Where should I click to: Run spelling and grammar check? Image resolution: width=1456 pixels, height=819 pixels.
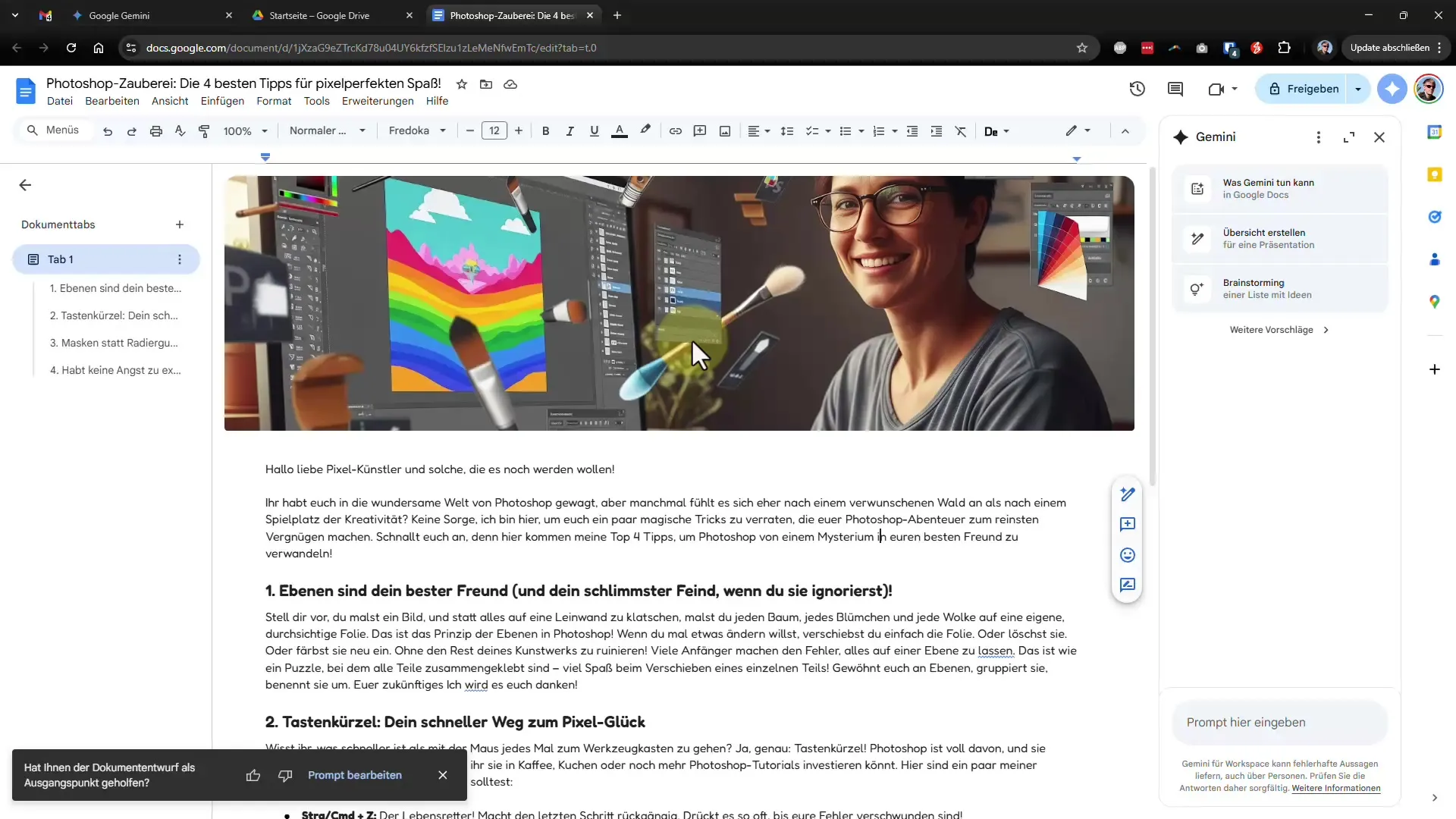pyautogui.click(x=180, y=131)
